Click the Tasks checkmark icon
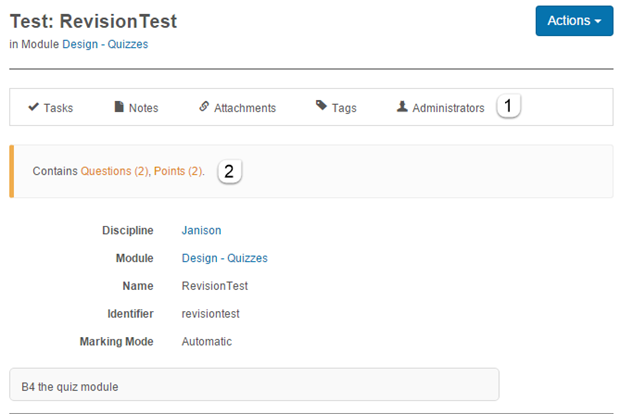Screen dimensions: 620x414 point(33,107)
